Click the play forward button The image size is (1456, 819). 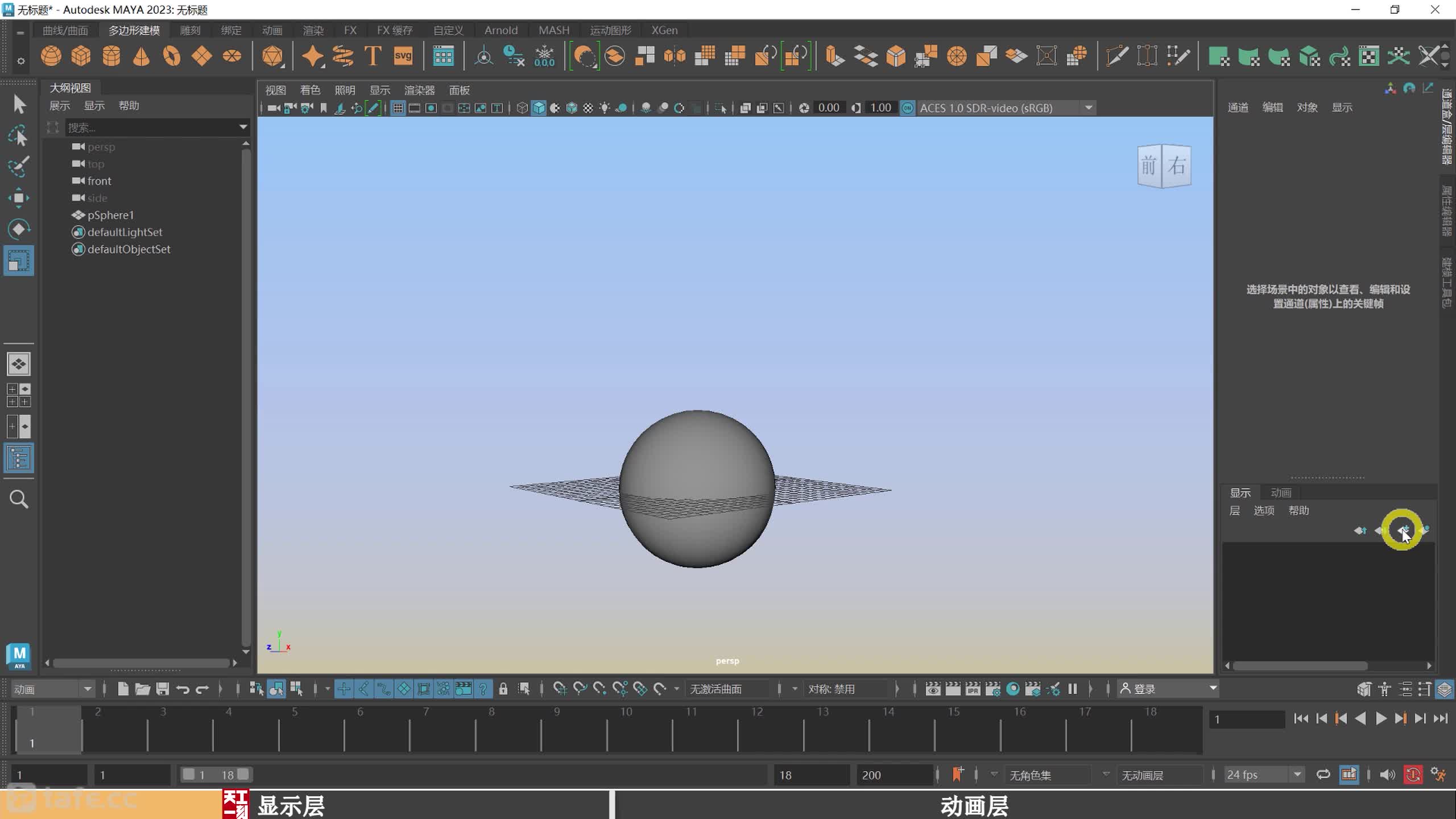click(x=1381, y=719)
